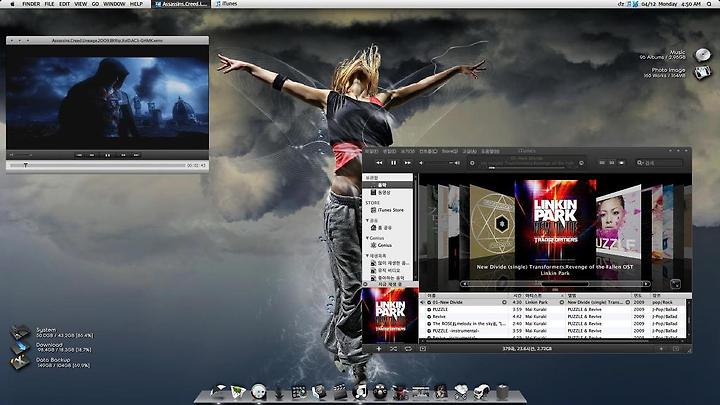Viewport: 720px width, 405px height.
Task: Select the '01-New Divide' track row
Action: click(553, 302)
